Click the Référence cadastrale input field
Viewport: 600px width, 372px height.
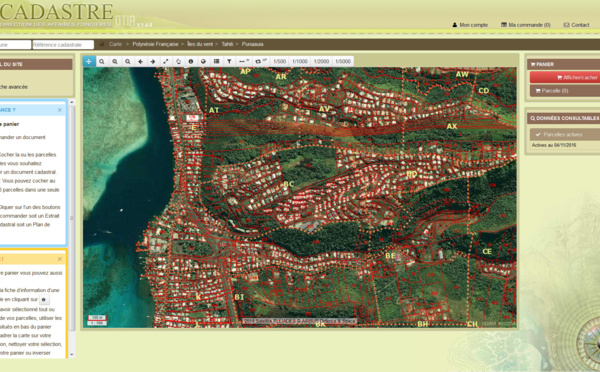pyautogui.click(x=63, y=45)
